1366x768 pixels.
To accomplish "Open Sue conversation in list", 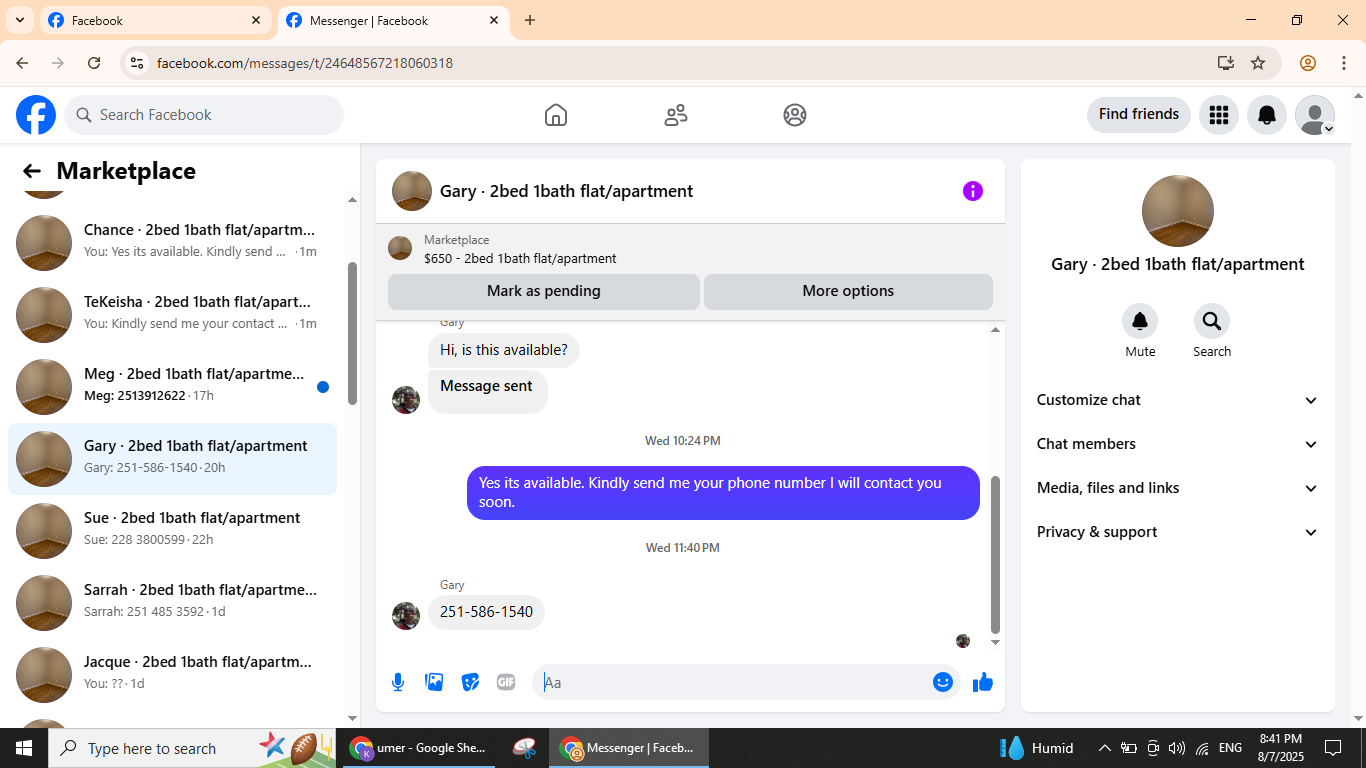I will [172, 531].
